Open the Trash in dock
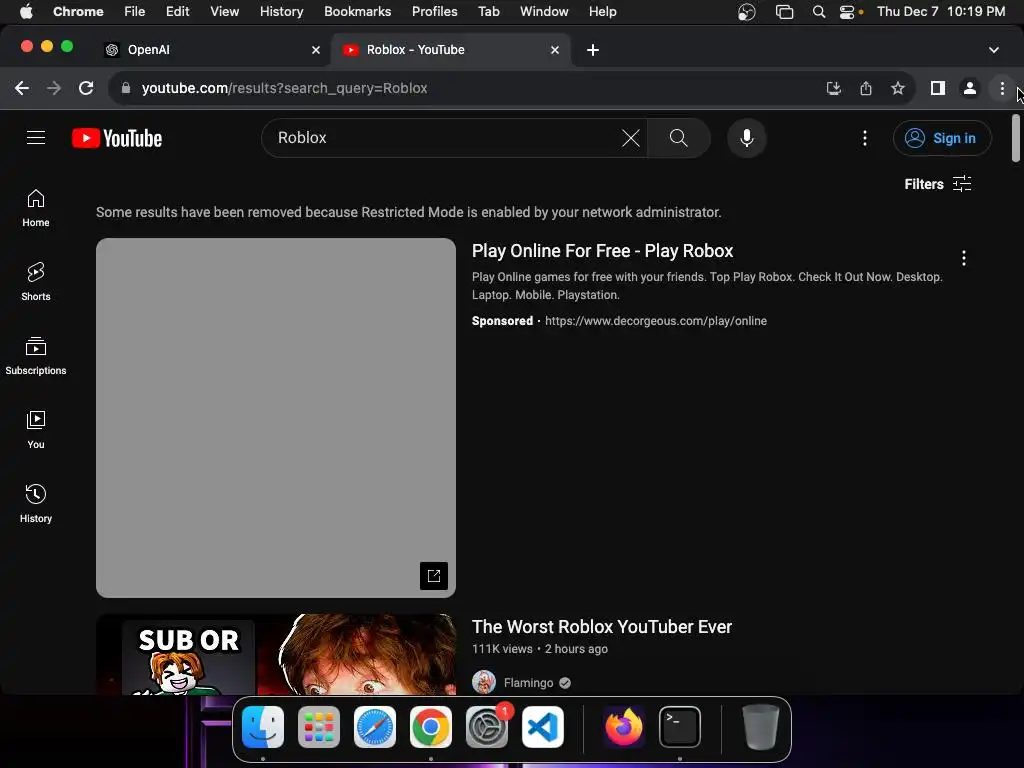Image resolution: width=1024 pixels, height=768 pixels. tap(761, 727)
